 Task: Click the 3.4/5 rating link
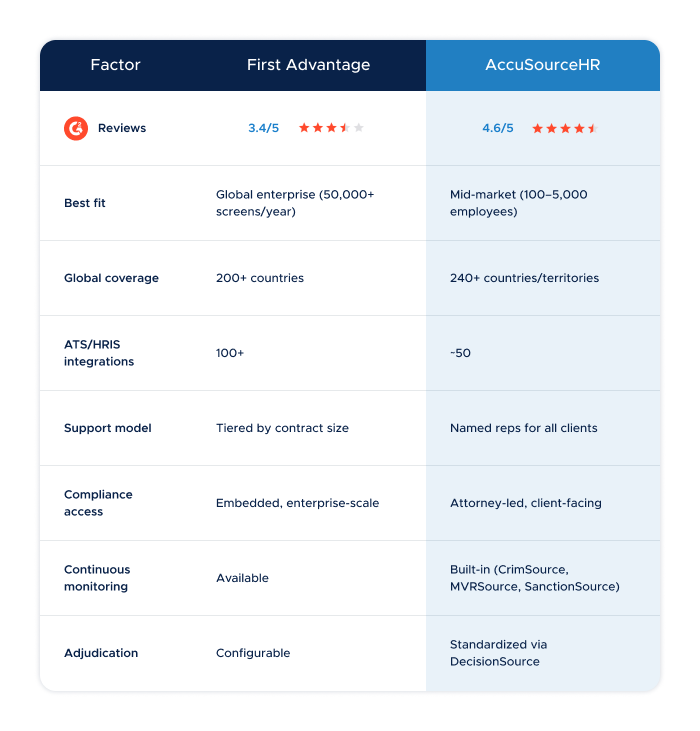[263, 128]
